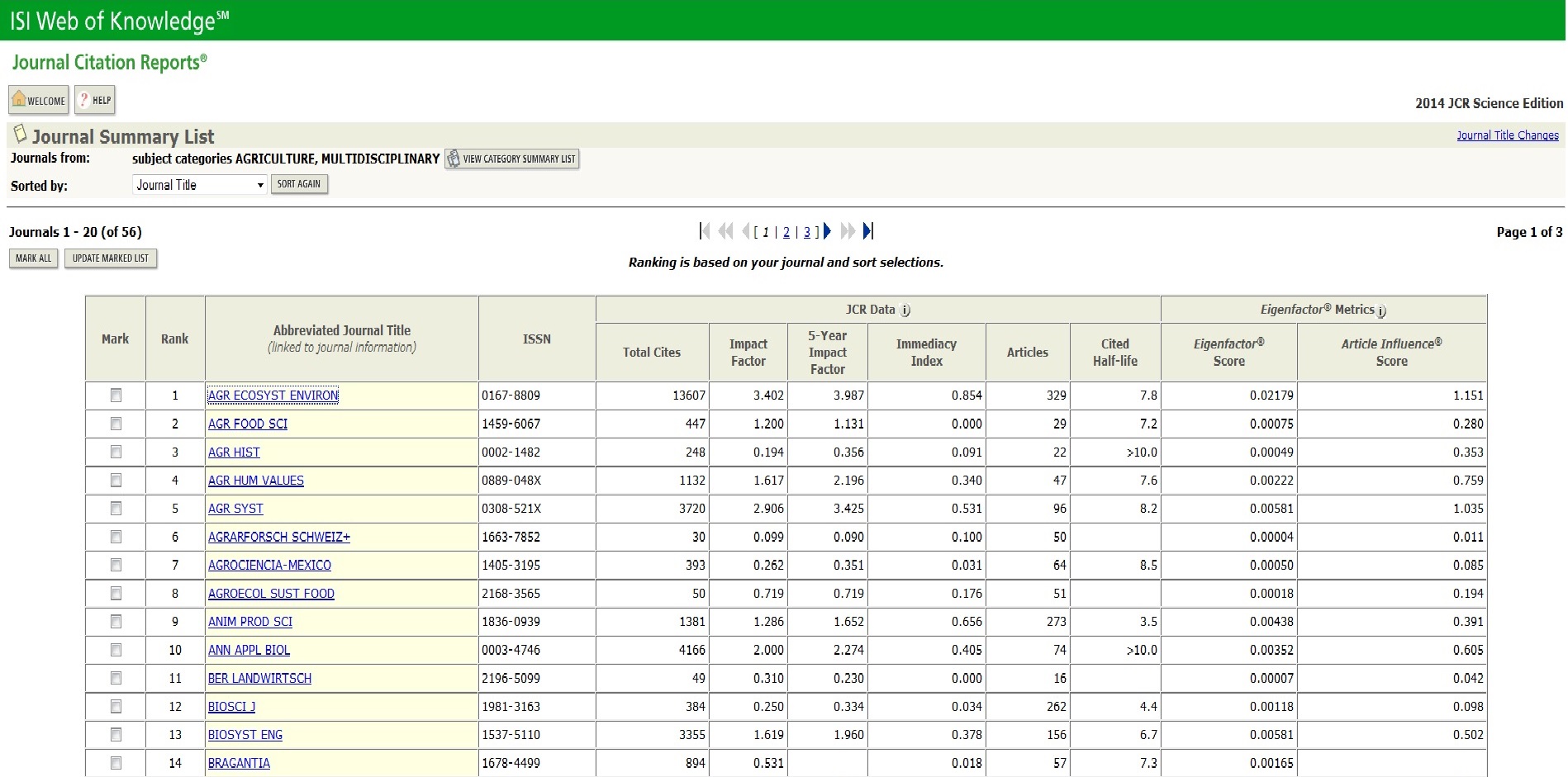Open ANIM PROD SCI journal link
Viewport: 1568px width, 777px height.
pyautogui.click(x=250, y=622)
